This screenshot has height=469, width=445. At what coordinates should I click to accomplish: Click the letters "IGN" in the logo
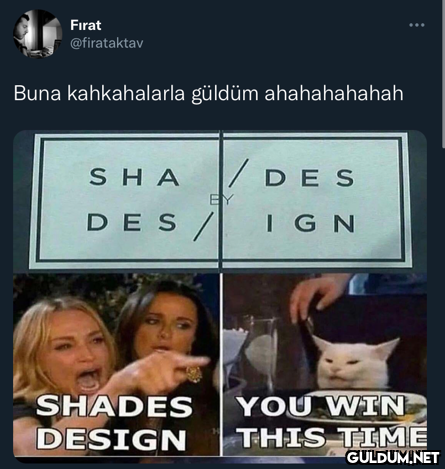pyautogui.click(x=311, y=223)
